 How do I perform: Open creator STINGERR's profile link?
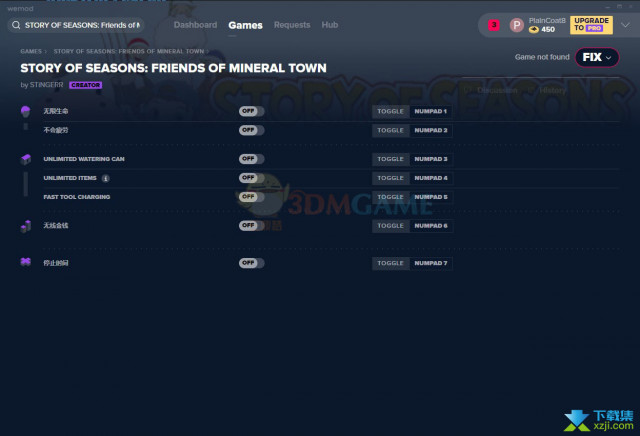pyautogui.click(x=47, y=85)
